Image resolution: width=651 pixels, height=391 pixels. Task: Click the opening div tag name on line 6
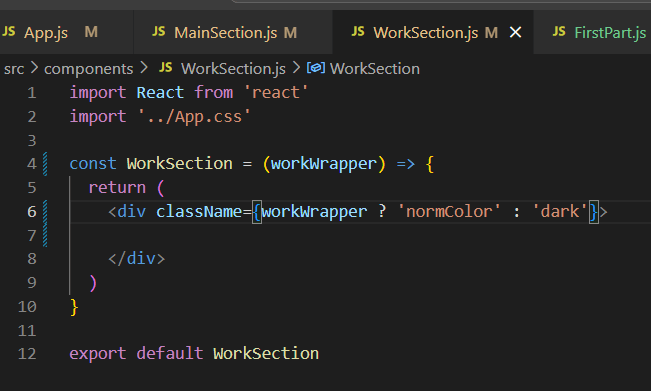(132, 212)
